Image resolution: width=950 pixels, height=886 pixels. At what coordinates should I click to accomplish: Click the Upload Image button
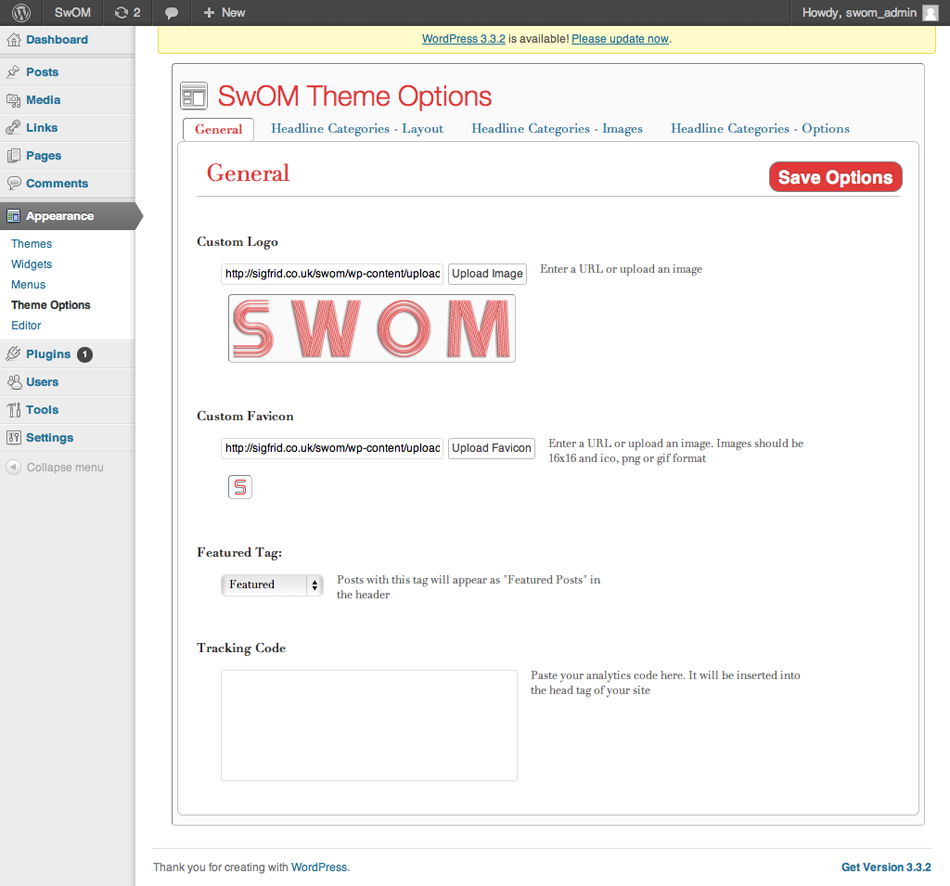point(487,274)
